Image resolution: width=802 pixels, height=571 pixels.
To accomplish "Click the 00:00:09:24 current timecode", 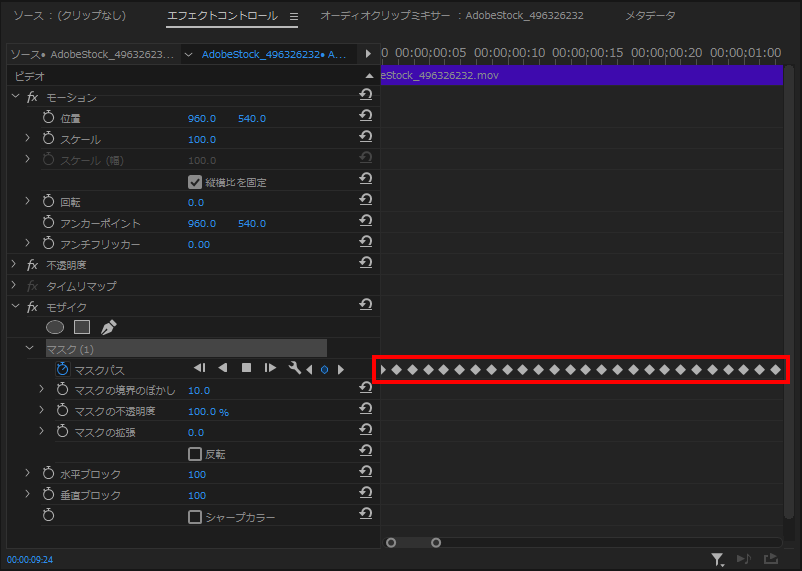I will 30,560.
